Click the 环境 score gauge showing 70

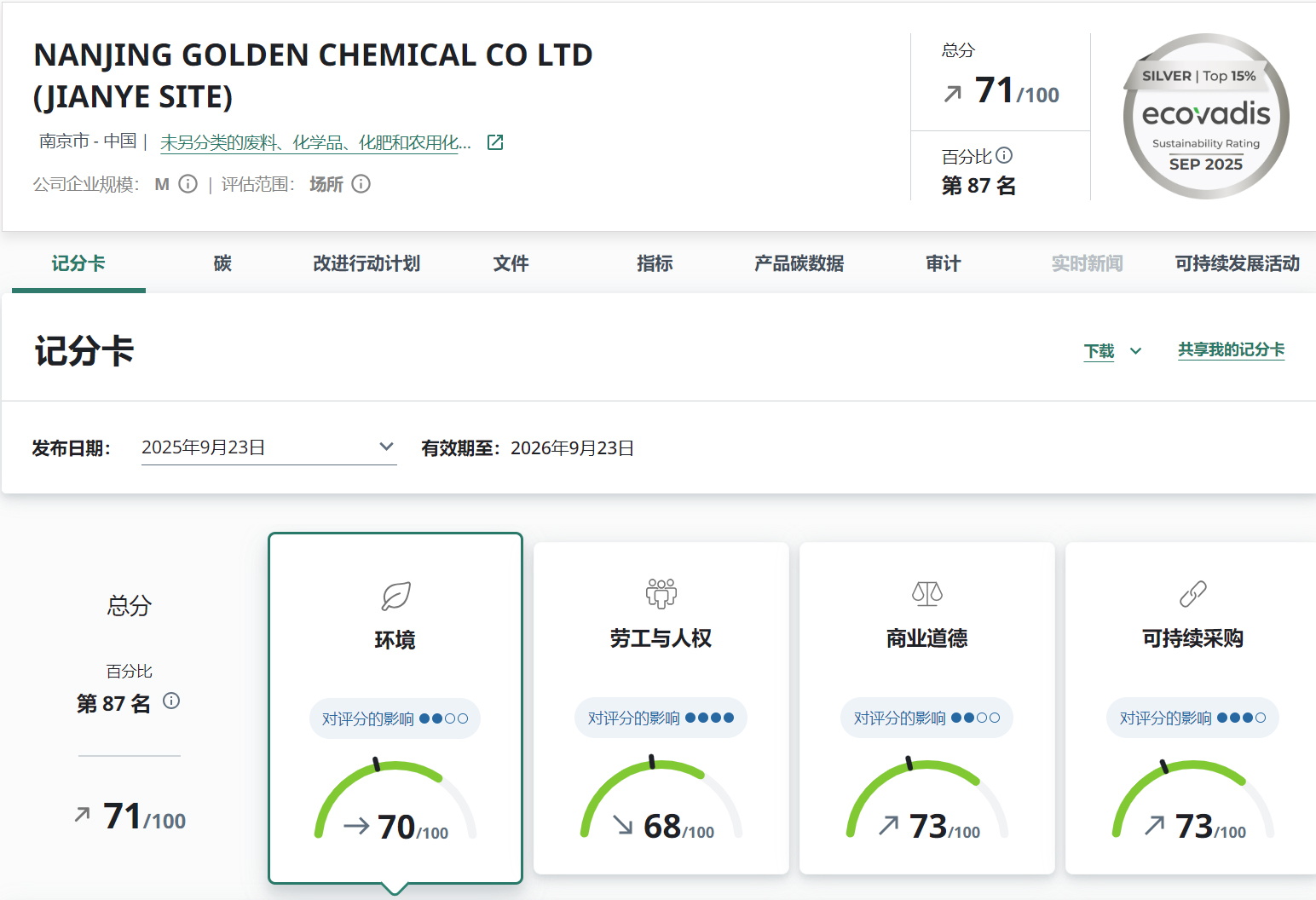[x=395, y=804]
